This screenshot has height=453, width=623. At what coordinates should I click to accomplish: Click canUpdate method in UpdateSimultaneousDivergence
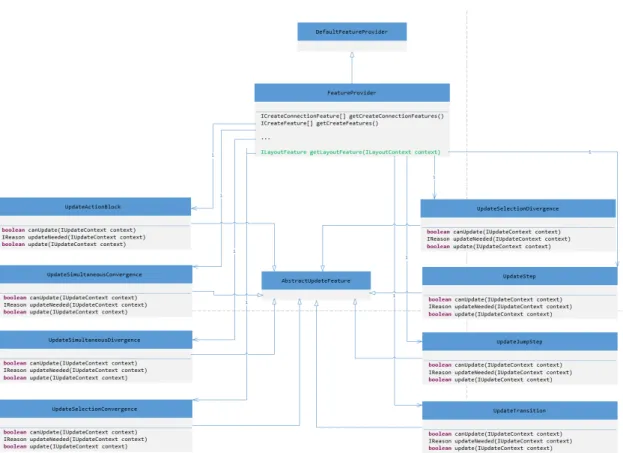[70, 363]
